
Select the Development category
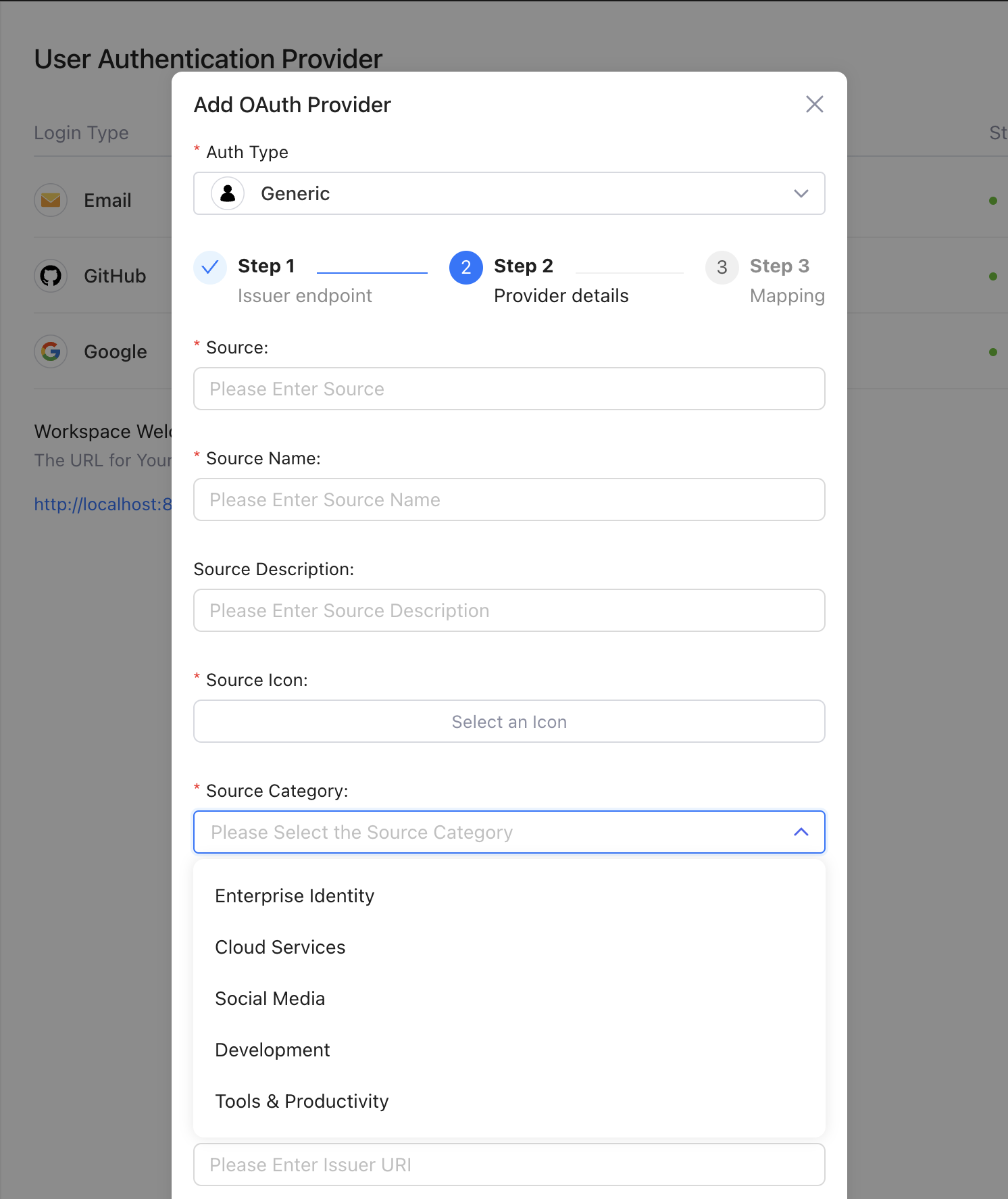tap(272, 1050)
